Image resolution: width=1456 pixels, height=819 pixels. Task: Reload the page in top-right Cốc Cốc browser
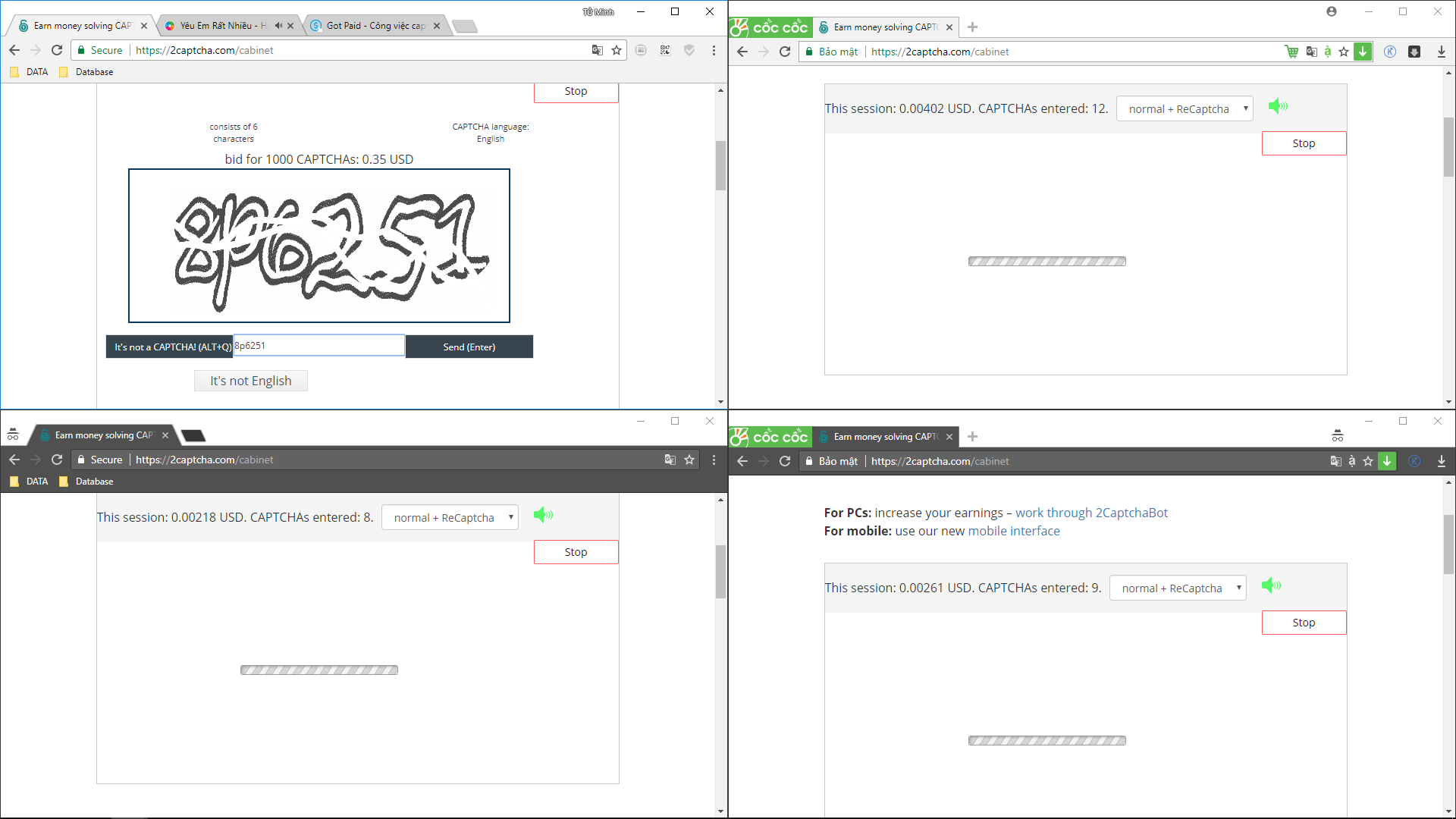tap(785, 52)
